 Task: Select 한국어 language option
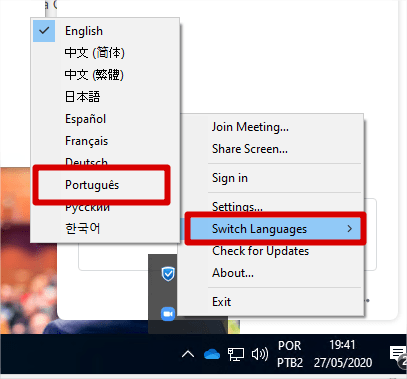[x=105, y=229]
